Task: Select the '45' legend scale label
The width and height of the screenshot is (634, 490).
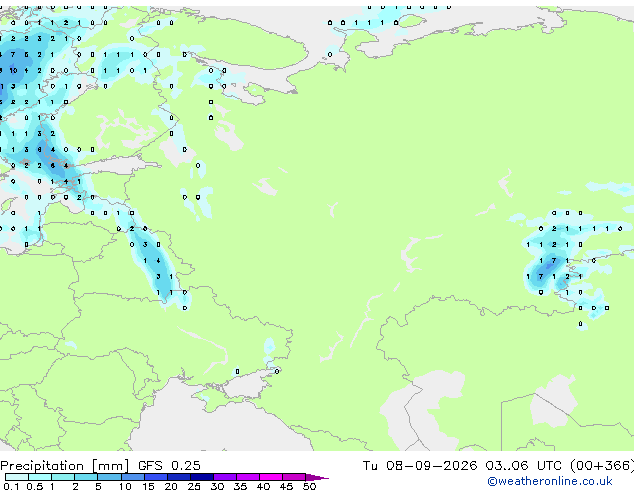Action: pyautogui.click(x=286, y=486)
